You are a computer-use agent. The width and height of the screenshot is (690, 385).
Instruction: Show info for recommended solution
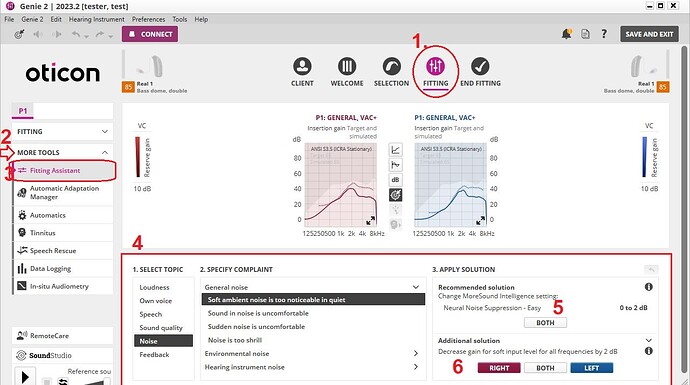649,287
